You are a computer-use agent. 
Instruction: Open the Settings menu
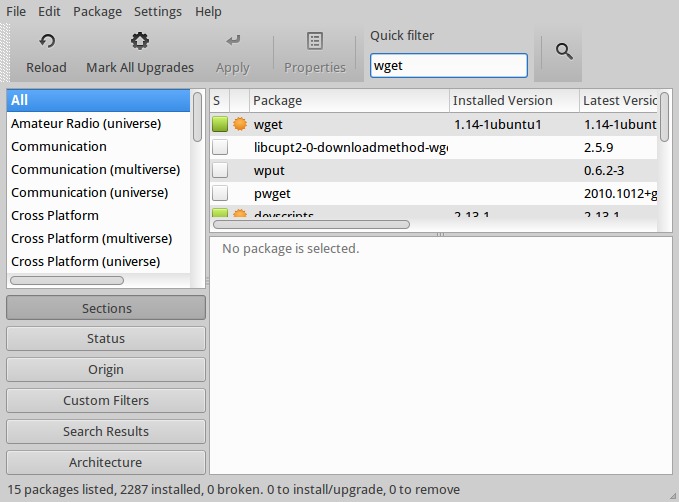(x=158, y=12)
